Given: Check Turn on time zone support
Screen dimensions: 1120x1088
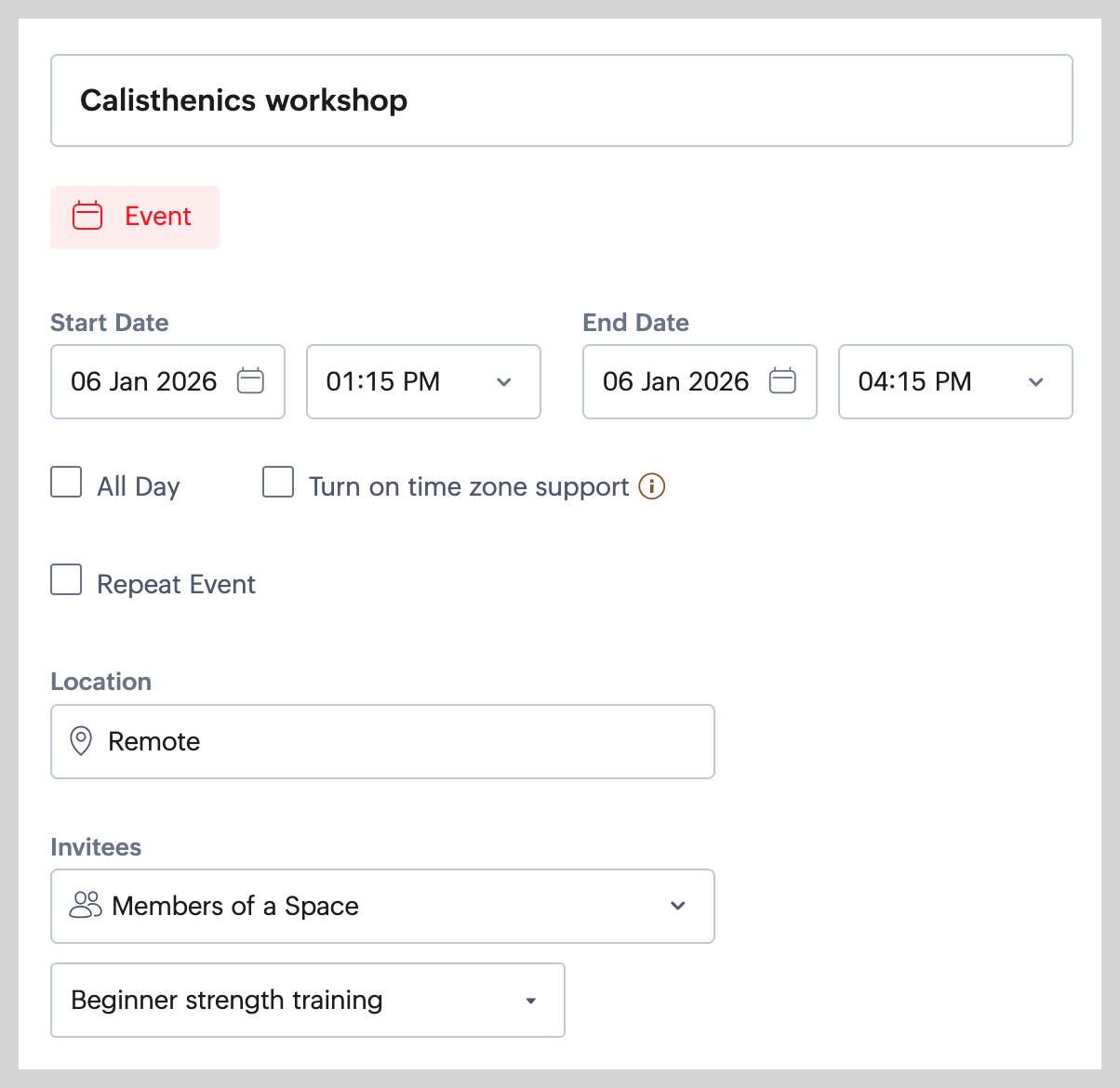Looking at the screenshot, I should tap(278, 483).
